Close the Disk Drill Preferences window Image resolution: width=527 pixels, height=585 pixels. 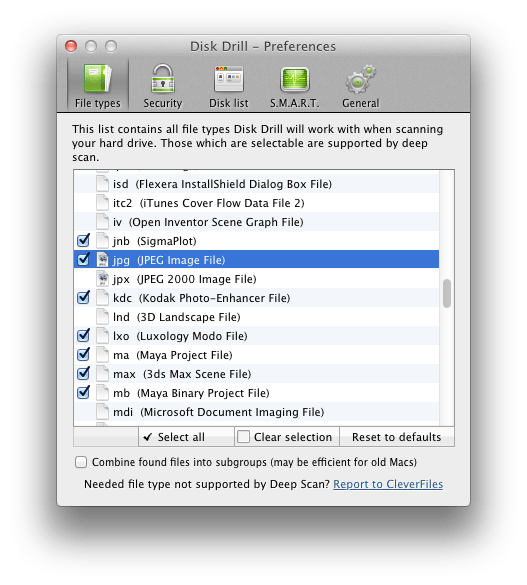click(71, 46)
